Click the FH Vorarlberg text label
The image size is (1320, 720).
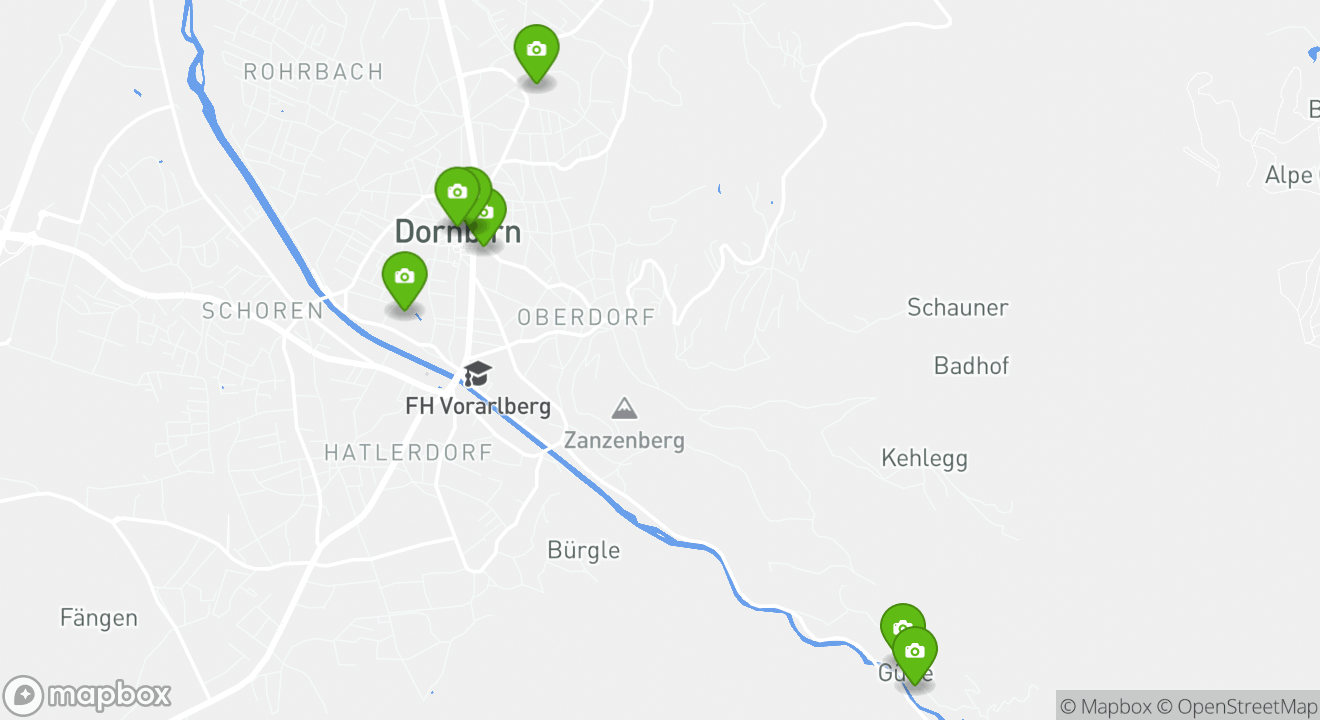coord(478,407)
